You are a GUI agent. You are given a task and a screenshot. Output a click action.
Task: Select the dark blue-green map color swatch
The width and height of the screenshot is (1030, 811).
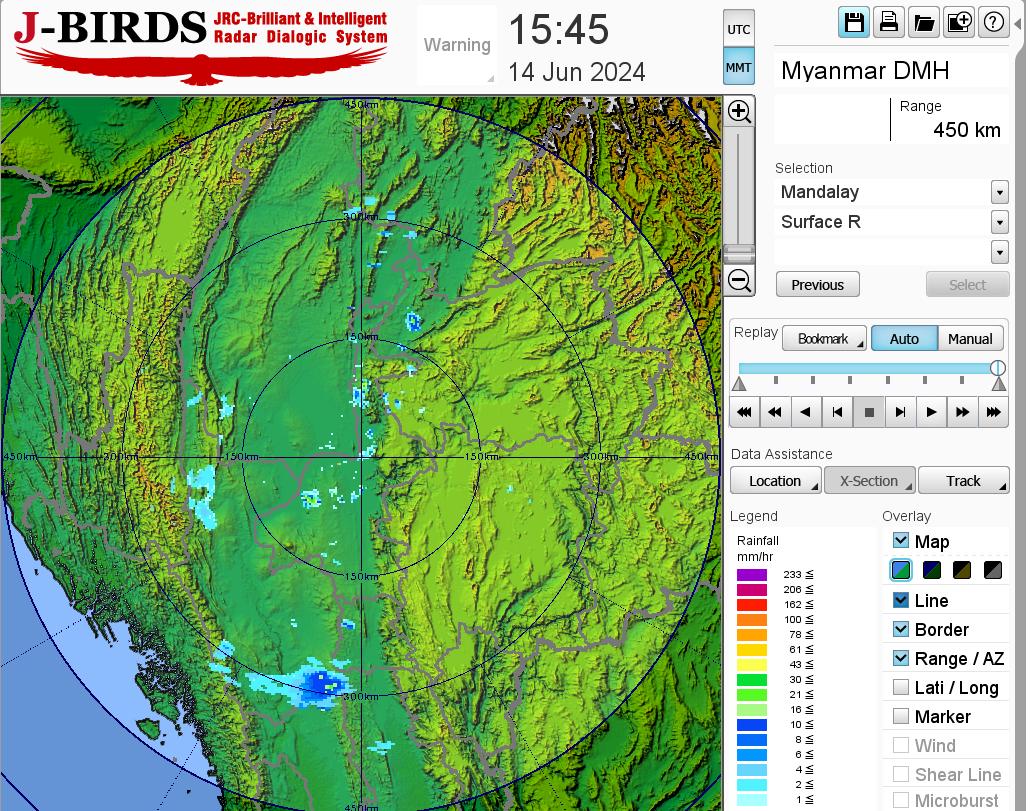(931, 571)
